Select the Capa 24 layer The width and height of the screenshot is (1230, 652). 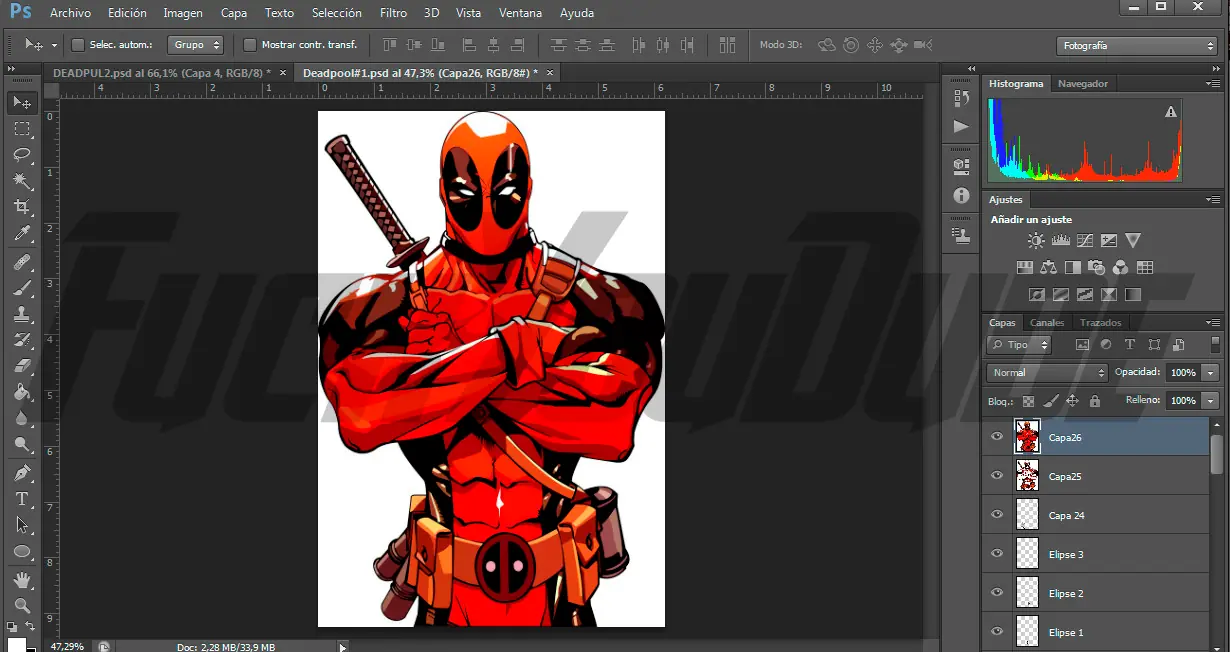coord(1066,516)
